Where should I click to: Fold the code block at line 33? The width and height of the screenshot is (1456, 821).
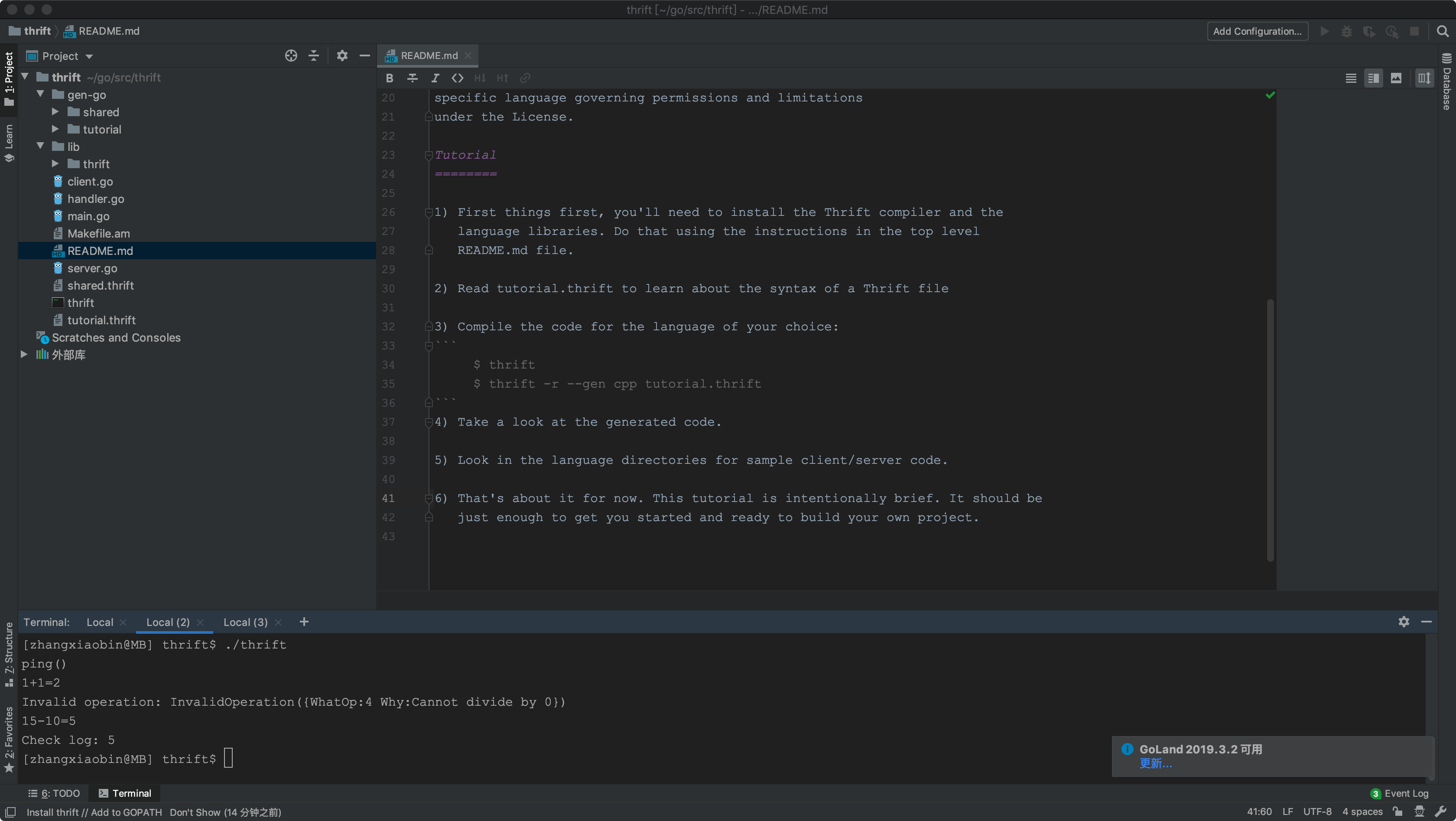click(x=429, y=345)
